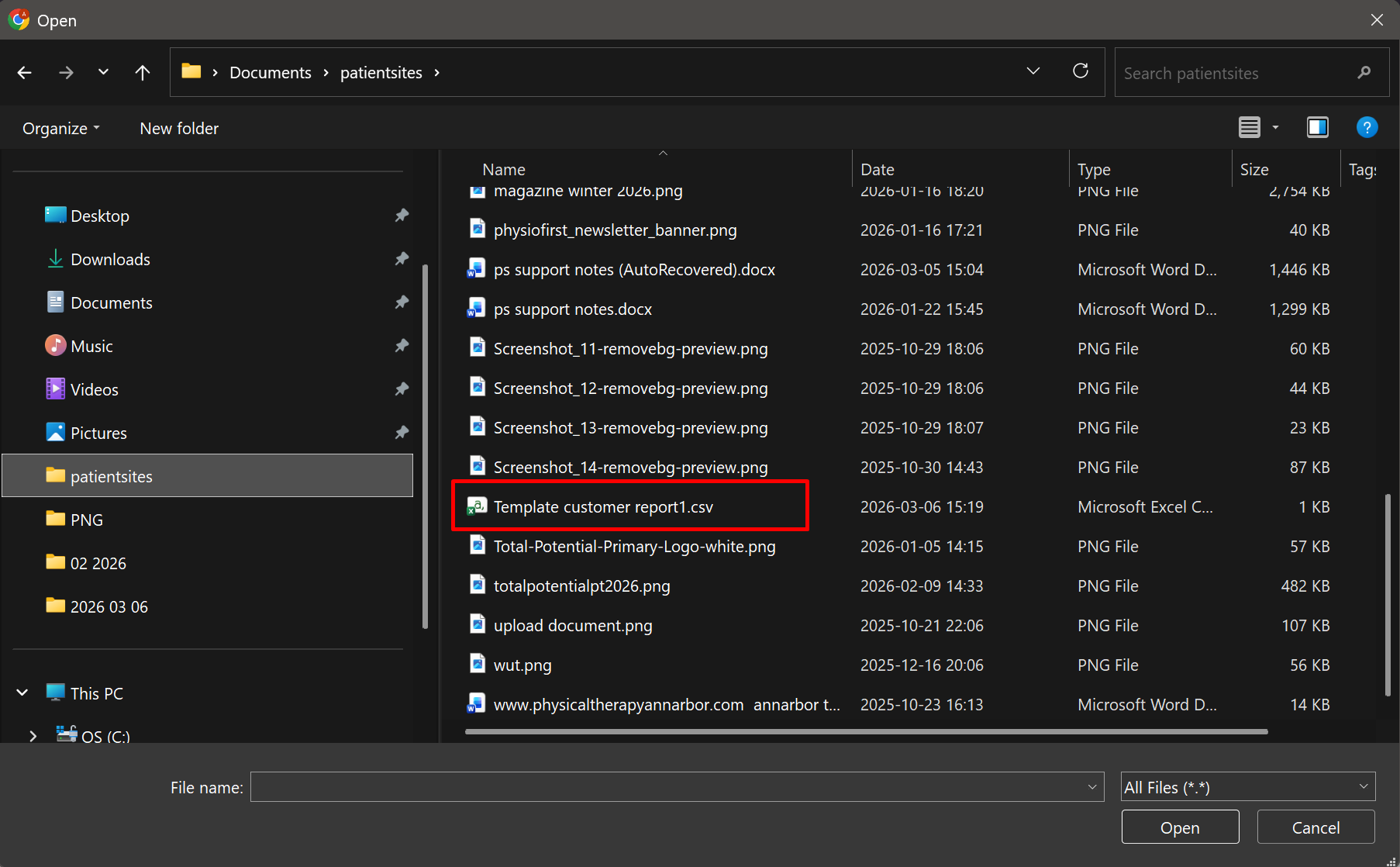
Task: Select This PC in navigation pane
Action: (x=96, y=693)
